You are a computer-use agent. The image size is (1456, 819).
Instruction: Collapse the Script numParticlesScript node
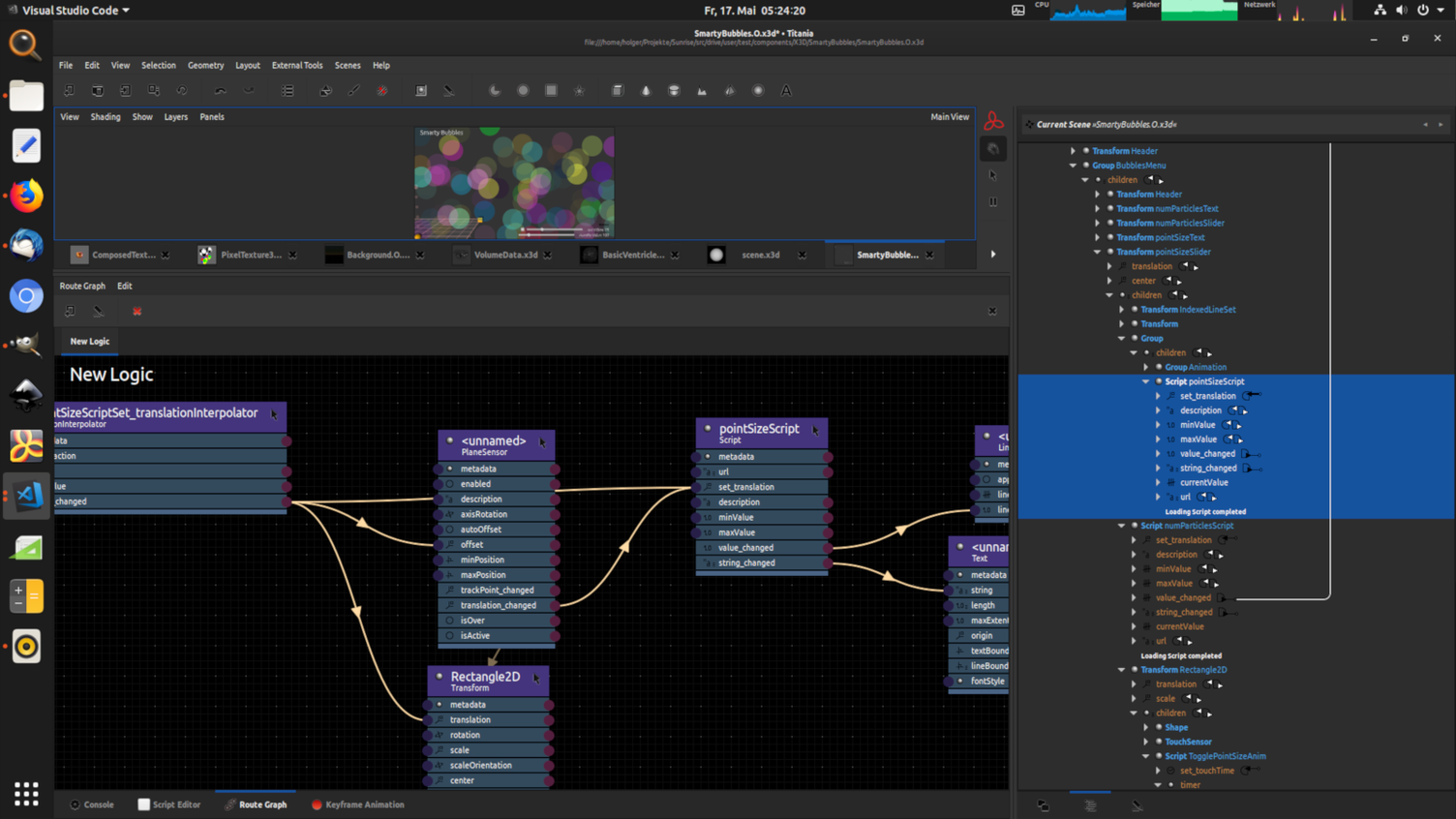click(x=1120, y=525)
